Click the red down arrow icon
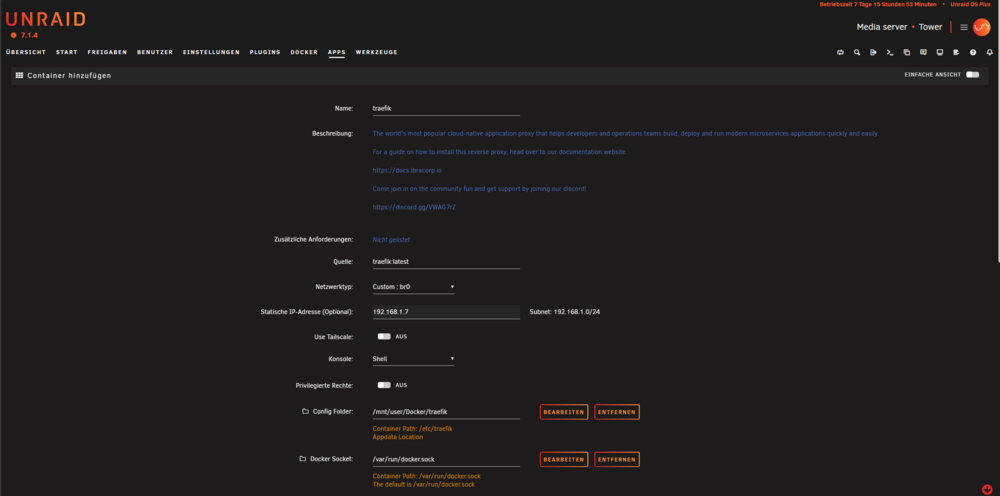This screenshot has width=1000, height=496. tap(987, 490)
